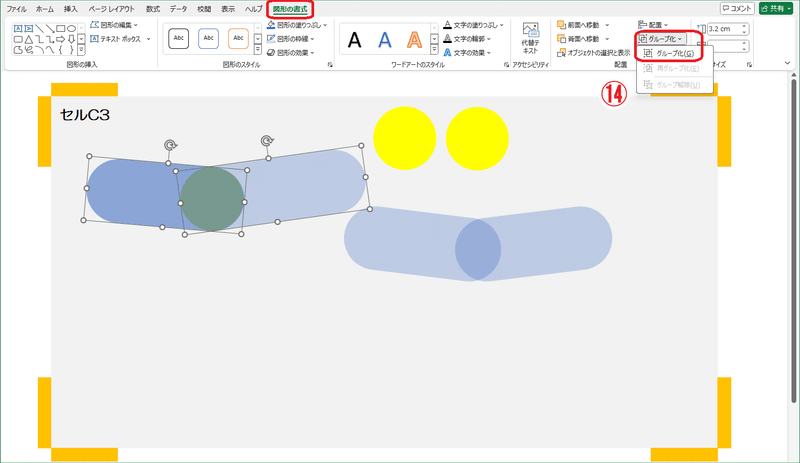Apply the blue outline Abc shape style
This screenshot has height=463, width=800.
tap(208, 39)
